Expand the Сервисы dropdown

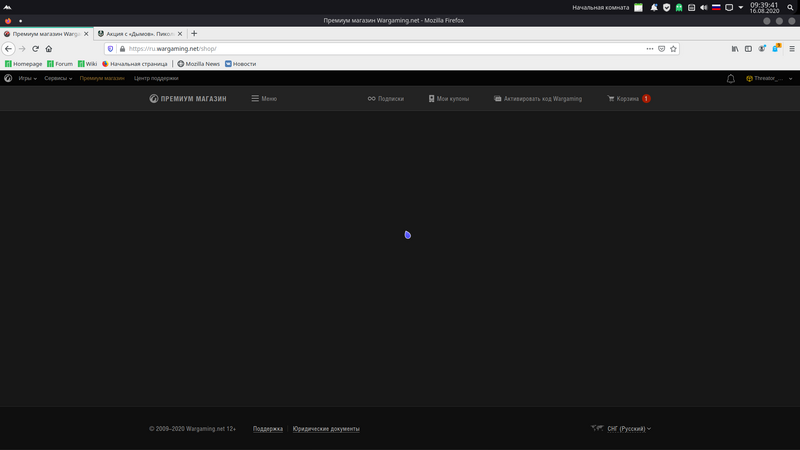(x=58, y=78)
